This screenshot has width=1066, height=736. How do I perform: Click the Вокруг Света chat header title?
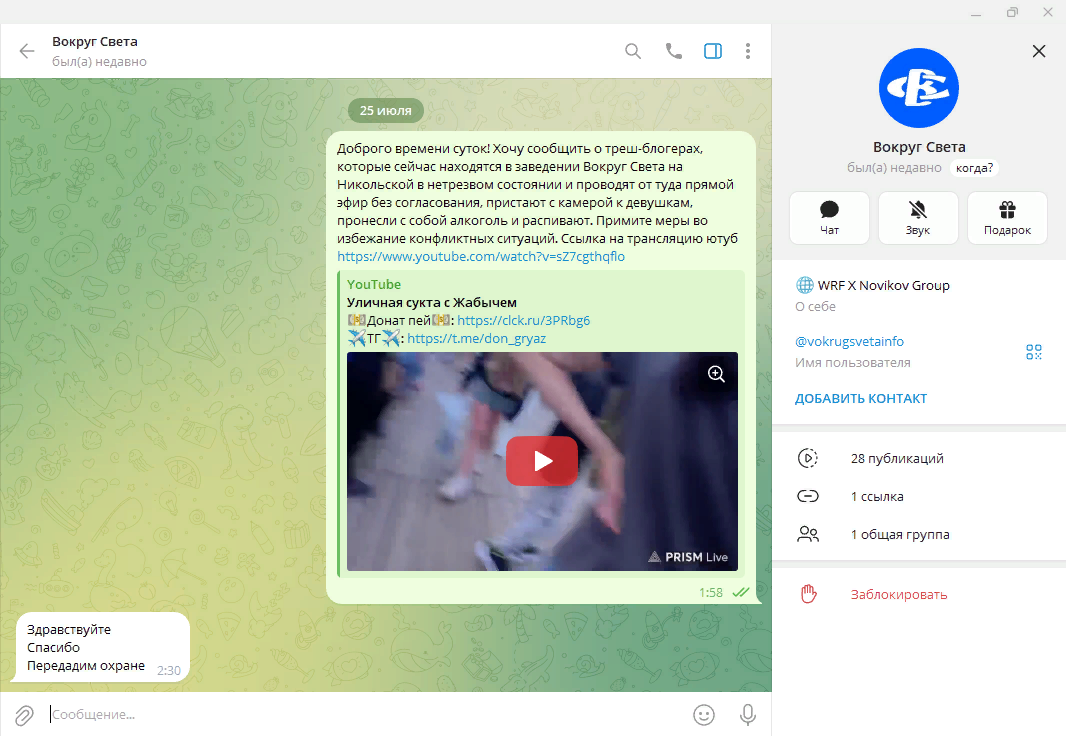95,41
